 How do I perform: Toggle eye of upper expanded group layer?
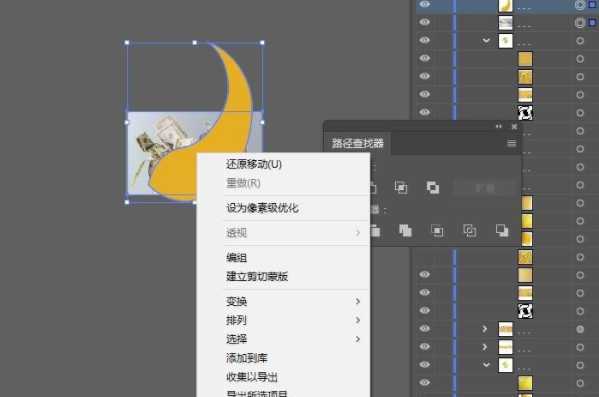click(424, 40)
